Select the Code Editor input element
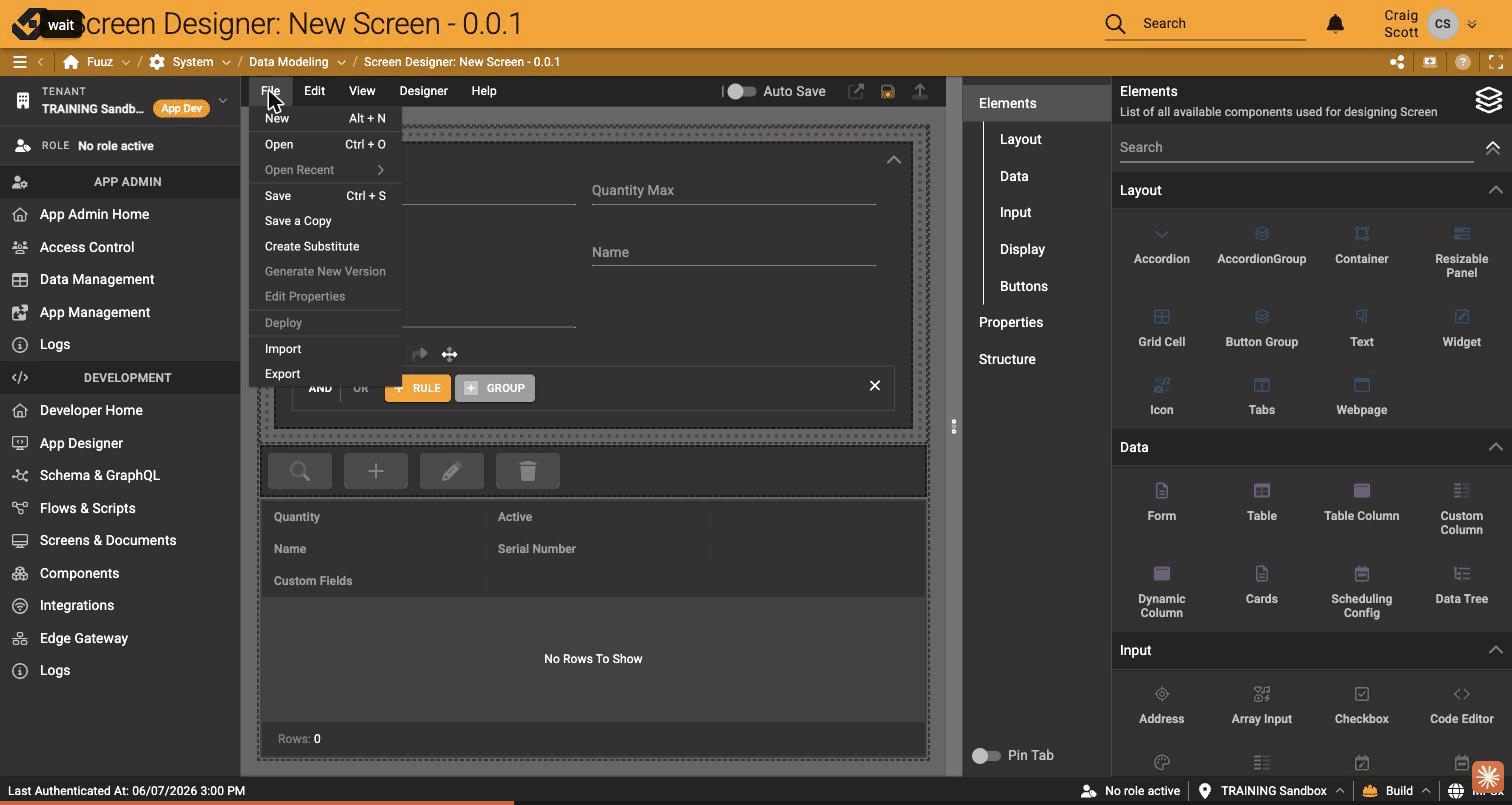 click(1461, 706)
